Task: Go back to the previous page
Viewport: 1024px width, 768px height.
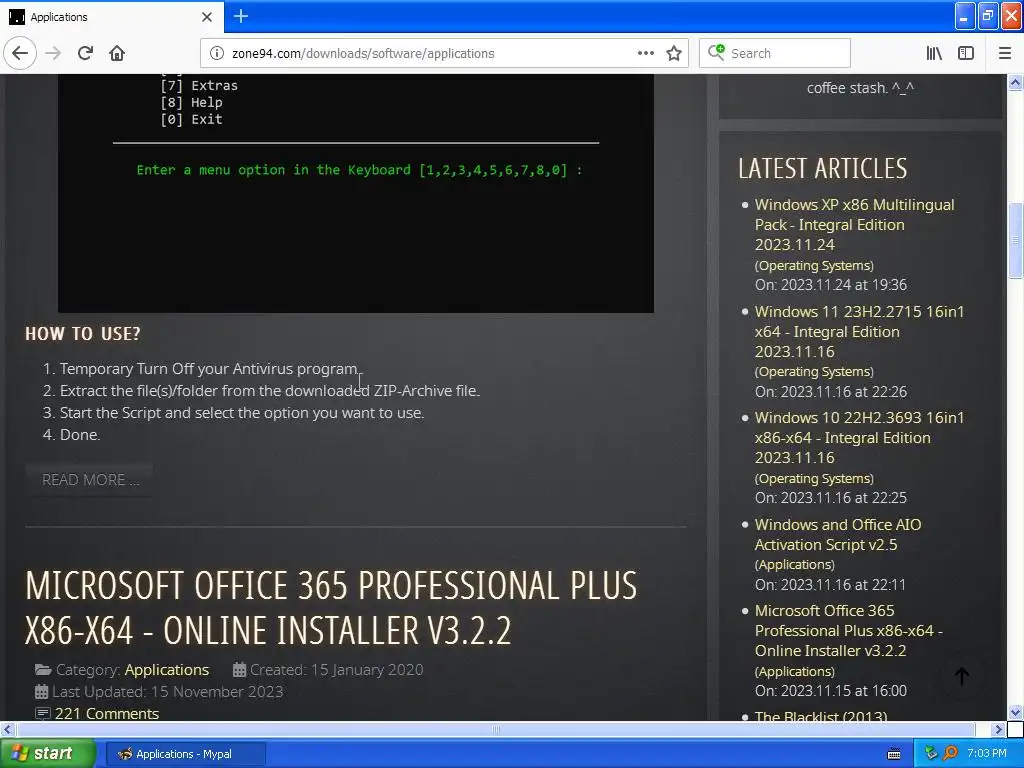Action: pyautogui.click(x=20, y=53)
